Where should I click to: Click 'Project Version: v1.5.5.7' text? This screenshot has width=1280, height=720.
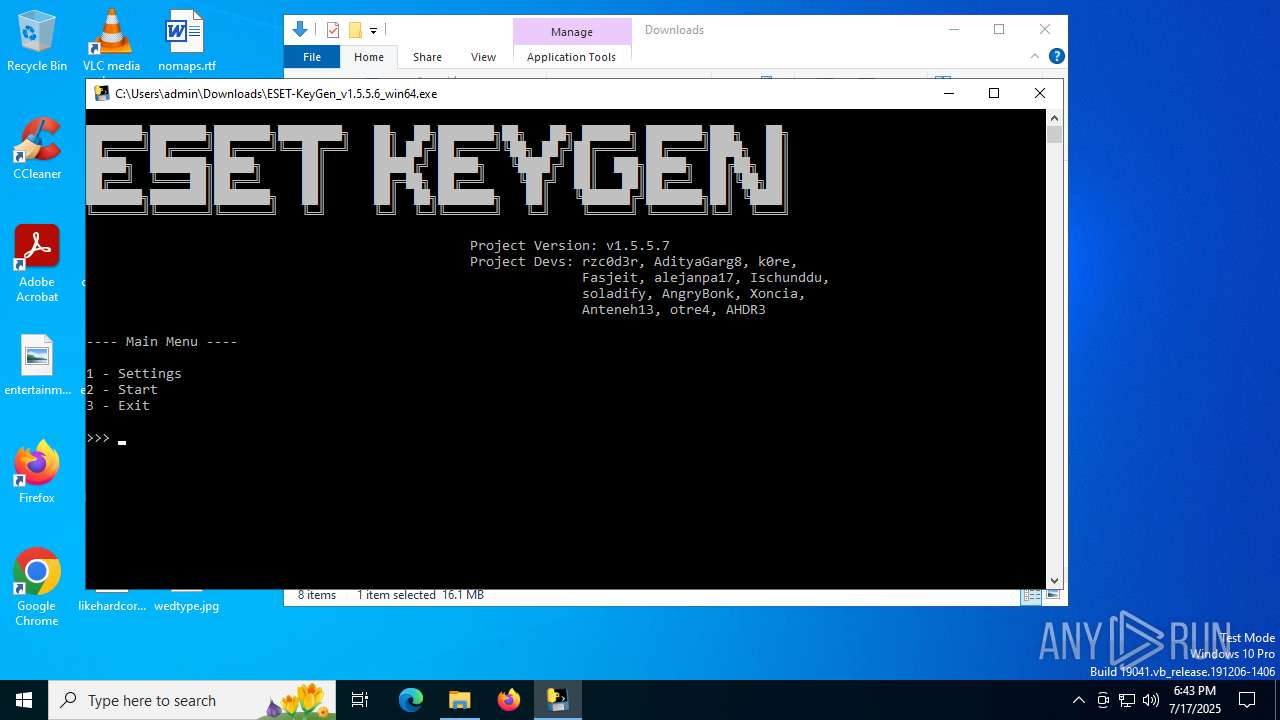point(570,245)
